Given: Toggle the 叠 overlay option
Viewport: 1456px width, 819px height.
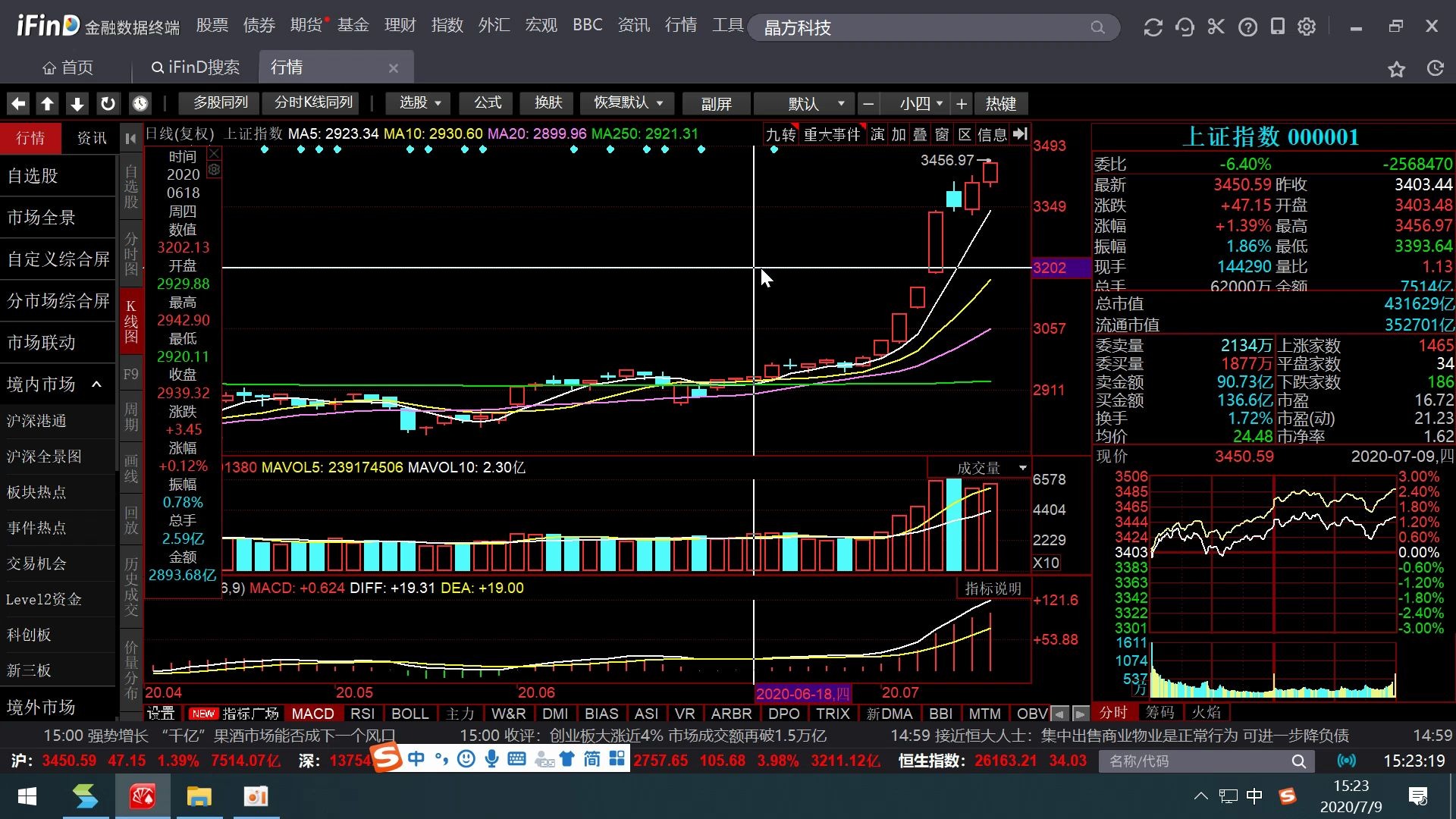Looking at the screenshot, I should [x=920, y=135].
